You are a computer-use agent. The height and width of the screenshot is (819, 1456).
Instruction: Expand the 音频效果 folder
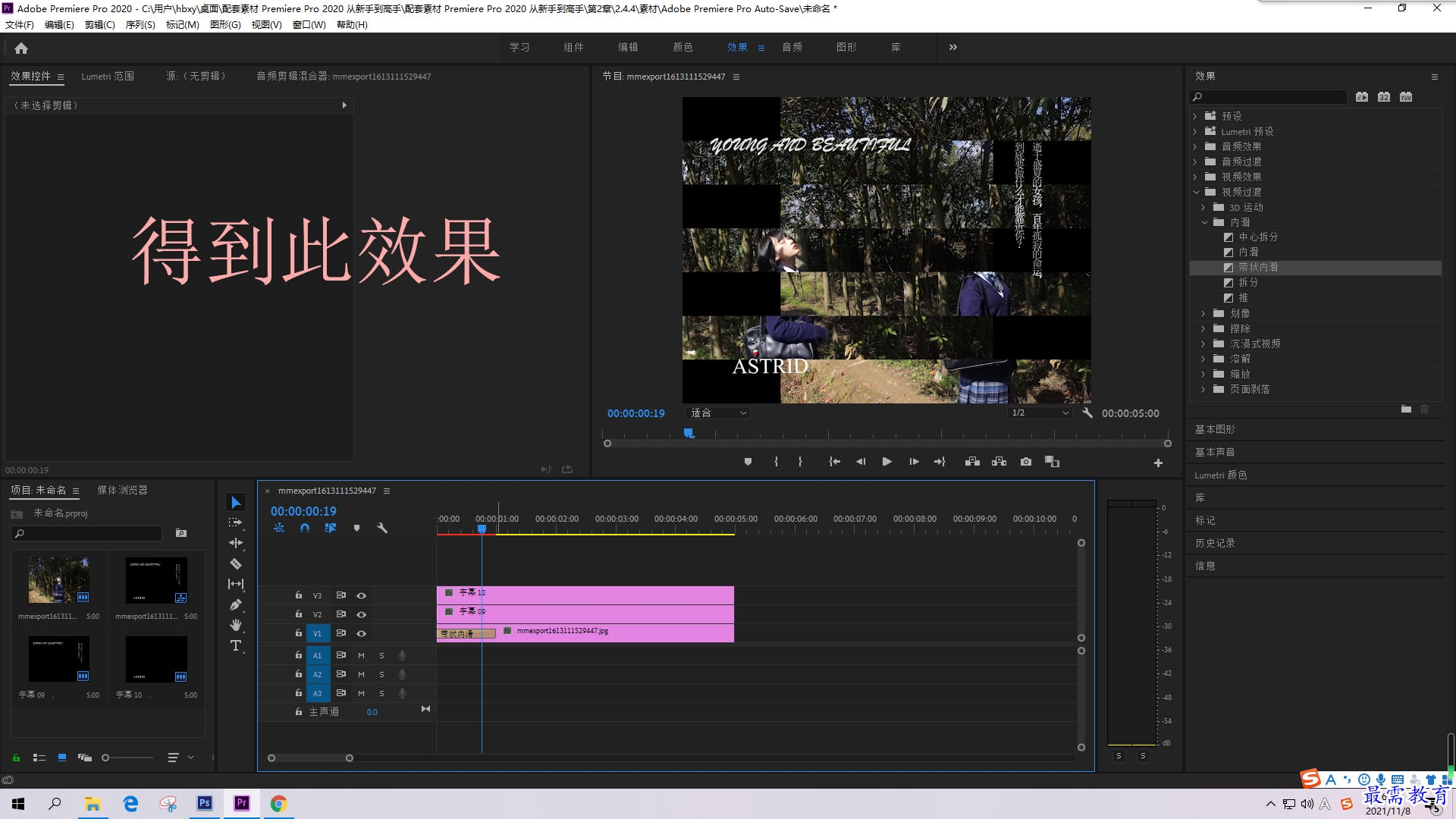point(1195,146)
